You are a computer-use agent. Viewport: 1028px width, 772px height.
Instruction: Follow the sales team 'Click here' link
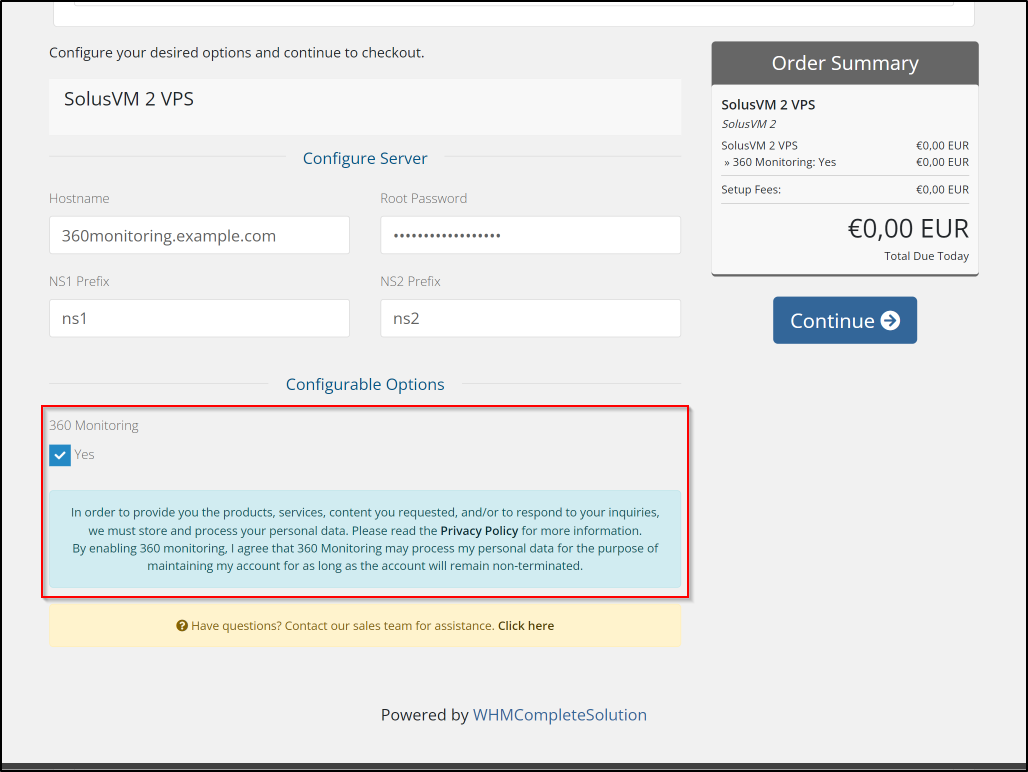tap(526, 626)
